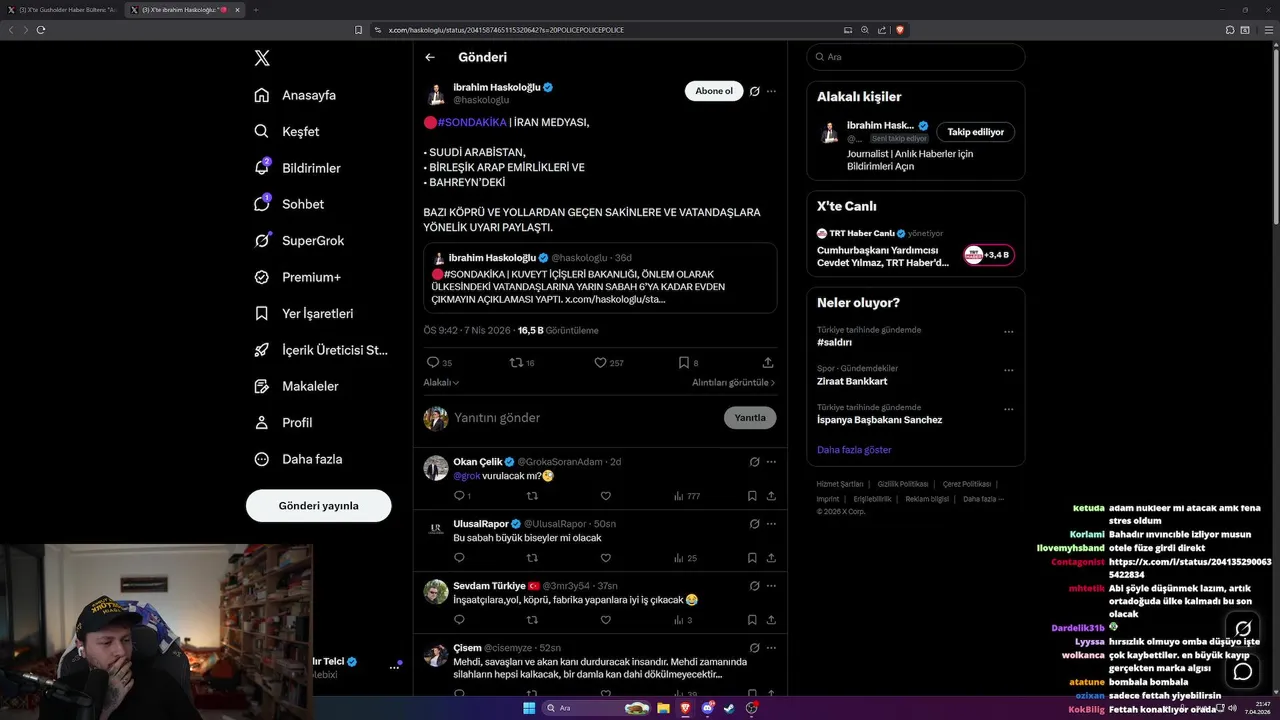The width and height of the screenshot is (1280, 720).
Task: Go back with the Gönderi arrow
Action: [430, 58]
